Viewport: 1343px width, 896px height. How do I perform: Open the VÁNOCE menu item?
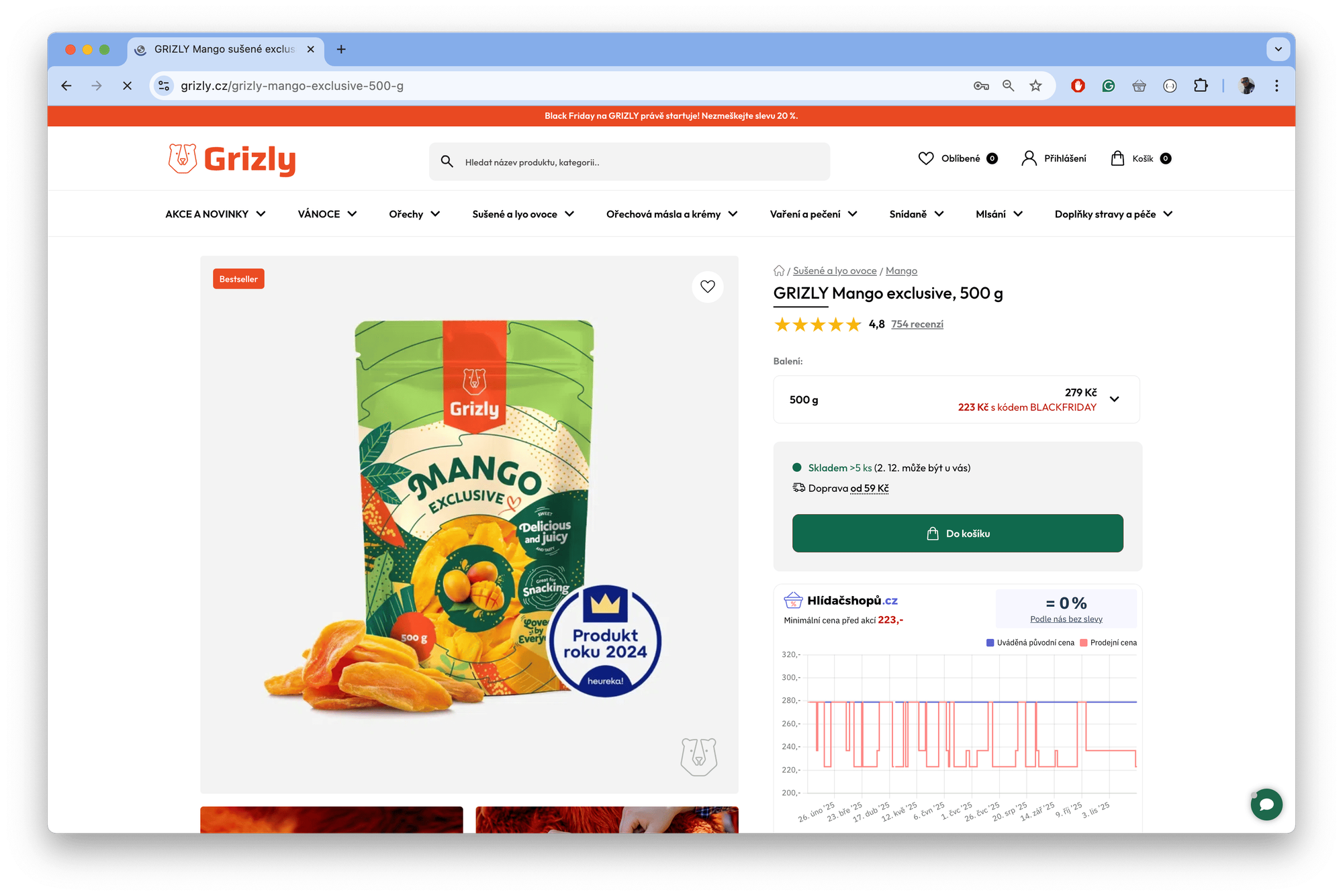coord(327,214)
